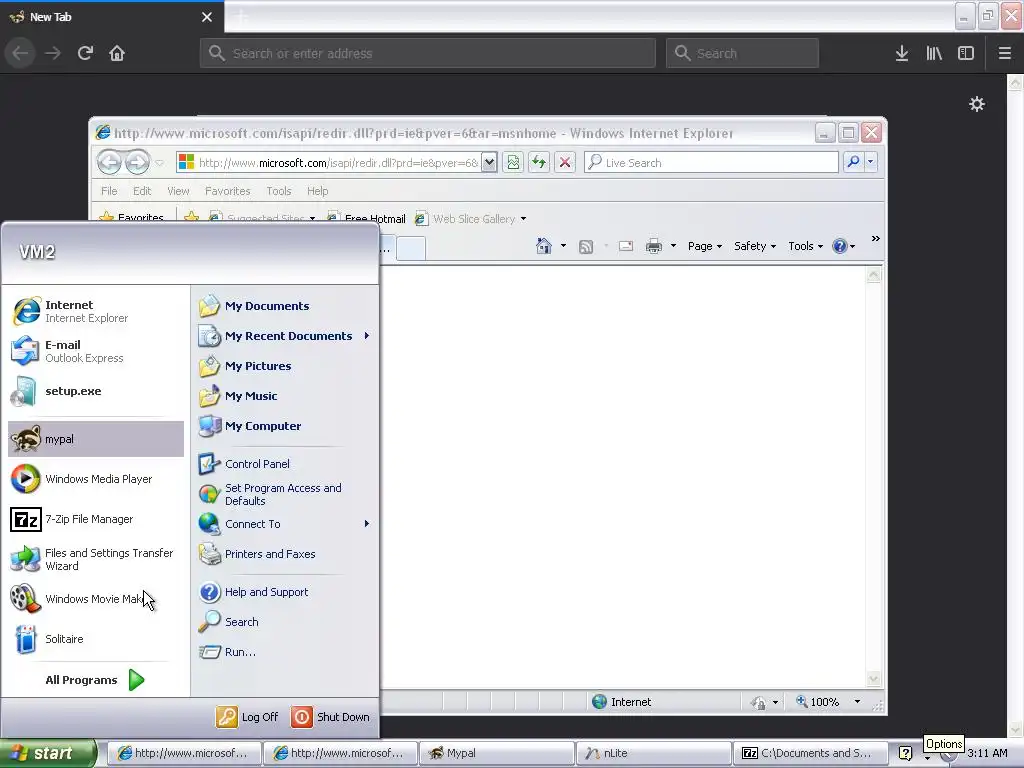
Task: Open IE Edit menu
Action: tap(142, 191)
